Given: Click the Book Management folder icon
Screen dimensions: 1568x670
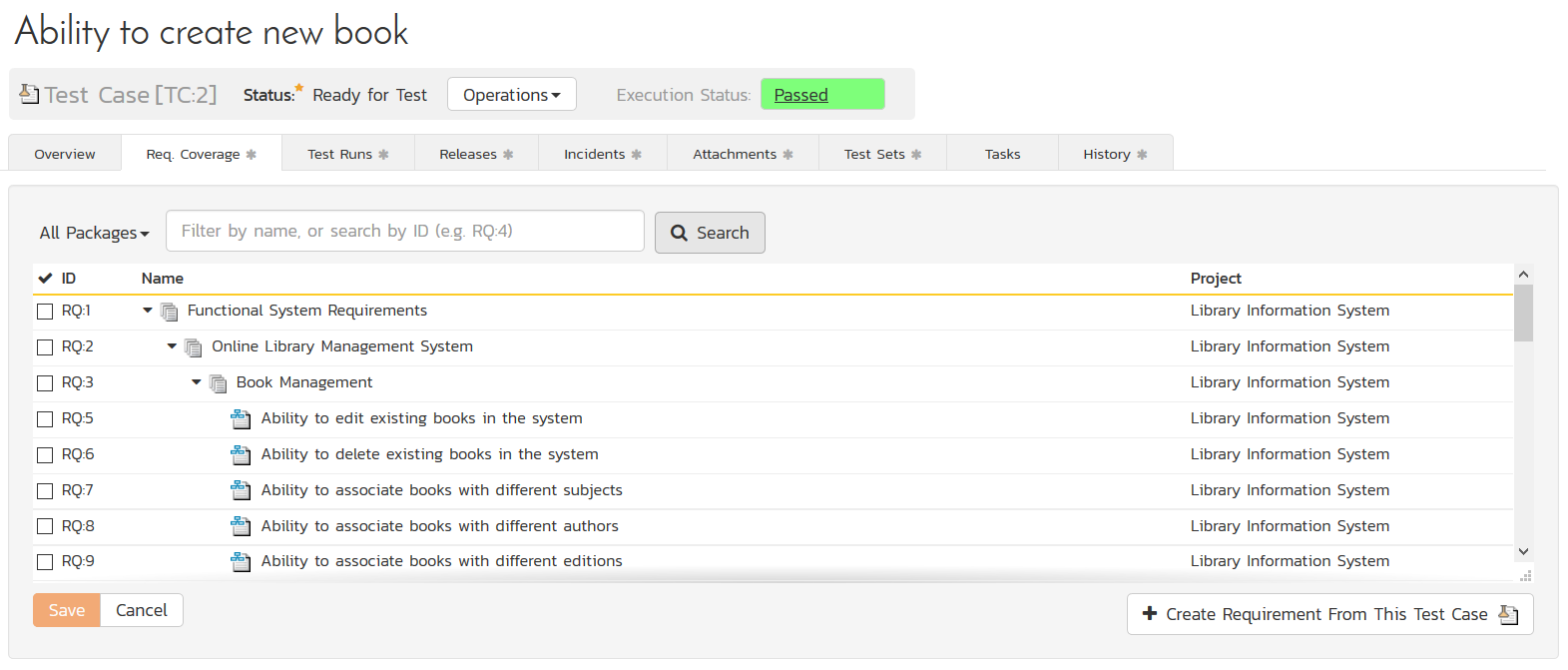Looking at the screenshot, I should pos(219,383).
